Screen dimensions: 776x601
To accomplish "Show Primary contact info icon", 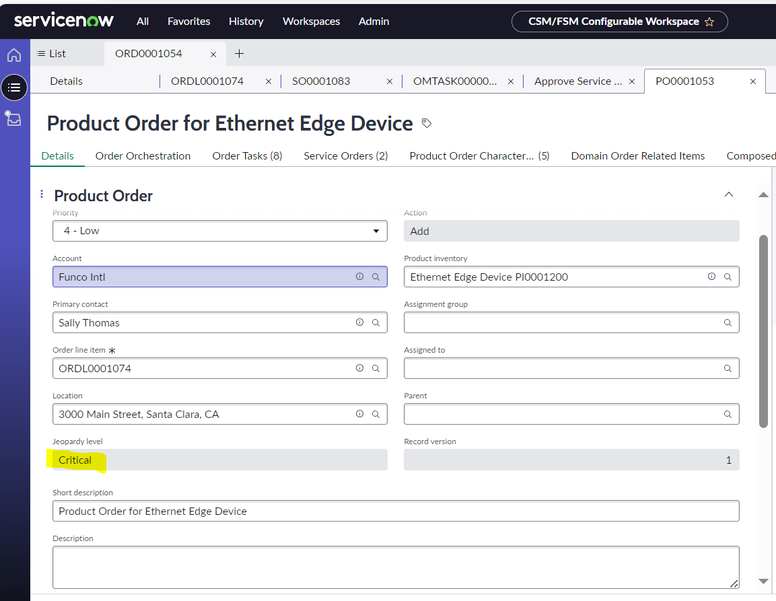I will pos(360,322).
